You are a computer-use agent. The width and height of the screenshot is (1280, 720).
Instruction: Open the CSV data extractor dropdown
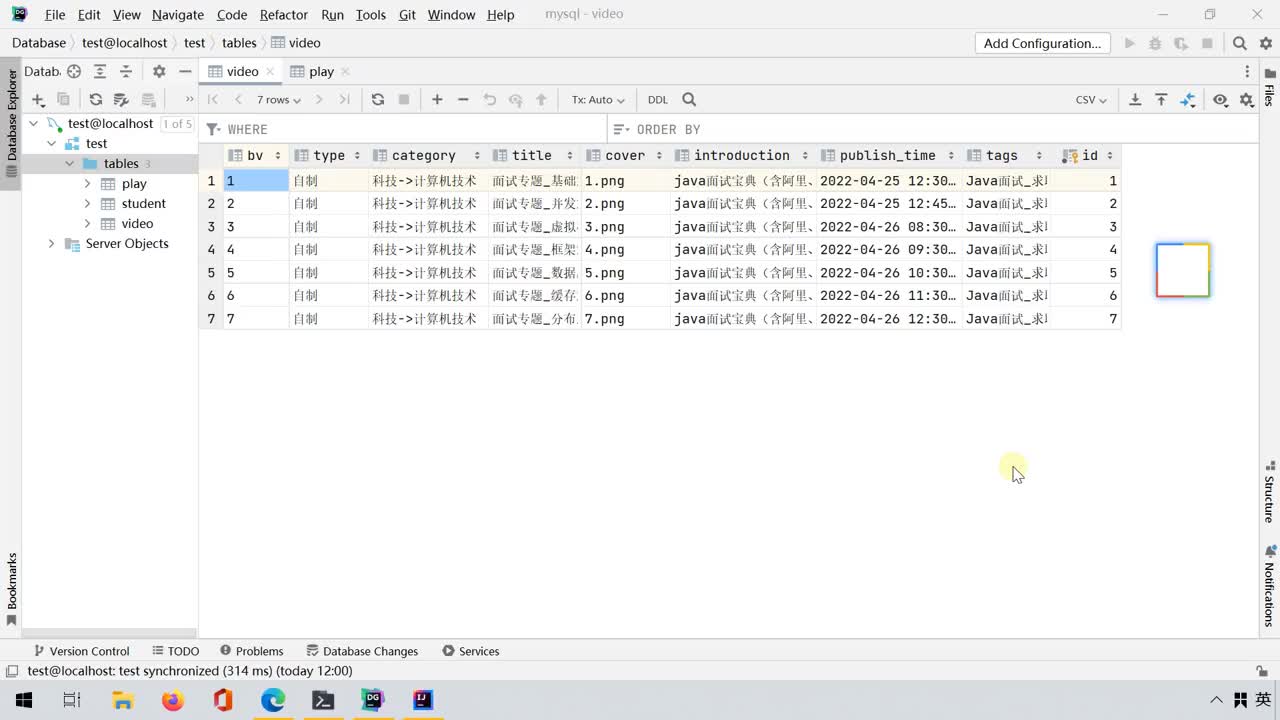(x=1091, y=99)
